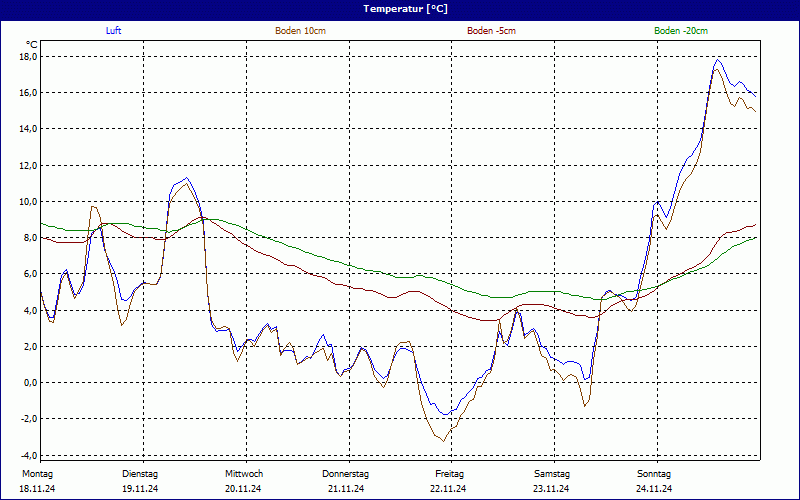
Task: Click the Sonntag day label
Action: click(x=654, y=474)
